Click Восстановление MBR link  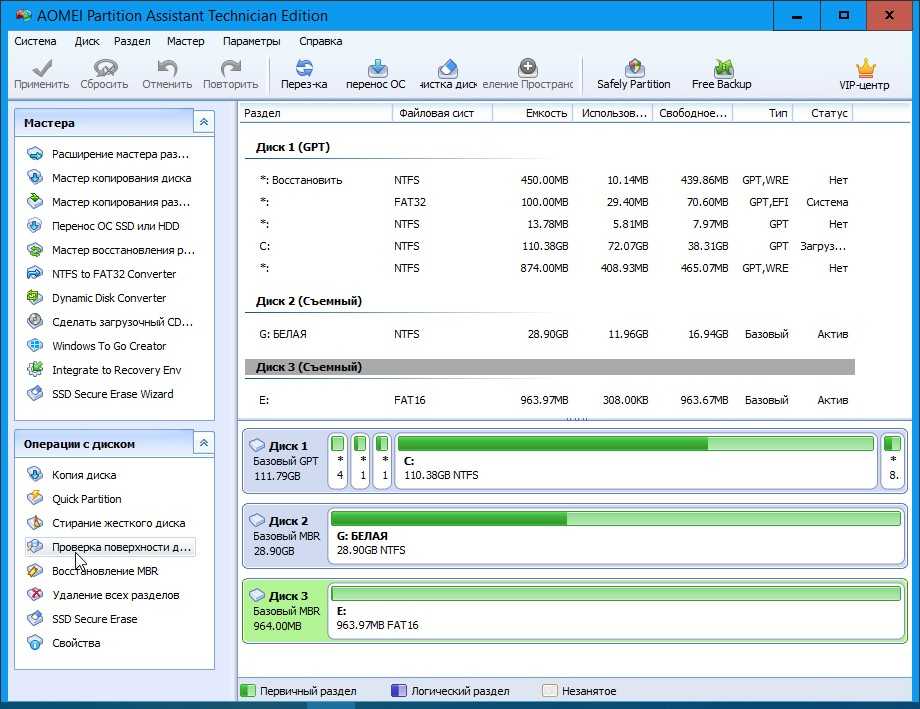[104, 571]
